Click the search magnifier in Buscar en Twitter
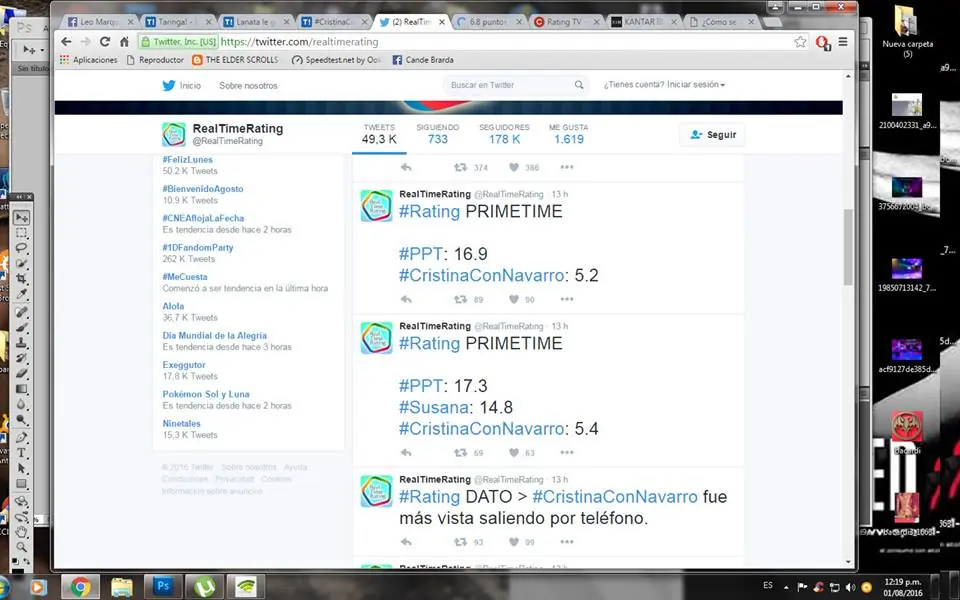Image resolution: width=960 pixels, height=600 pixels. tap(579, 85)
